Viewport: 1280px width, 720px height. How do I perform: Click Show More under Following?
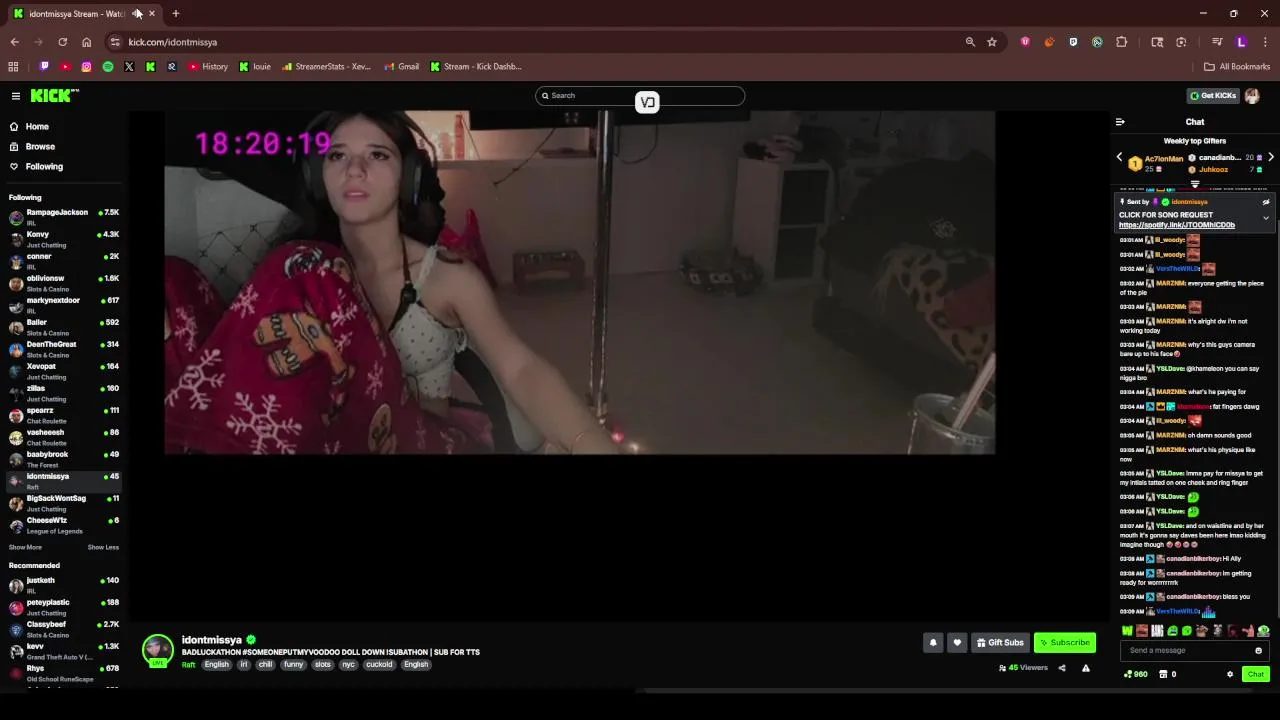click(25, 547)
